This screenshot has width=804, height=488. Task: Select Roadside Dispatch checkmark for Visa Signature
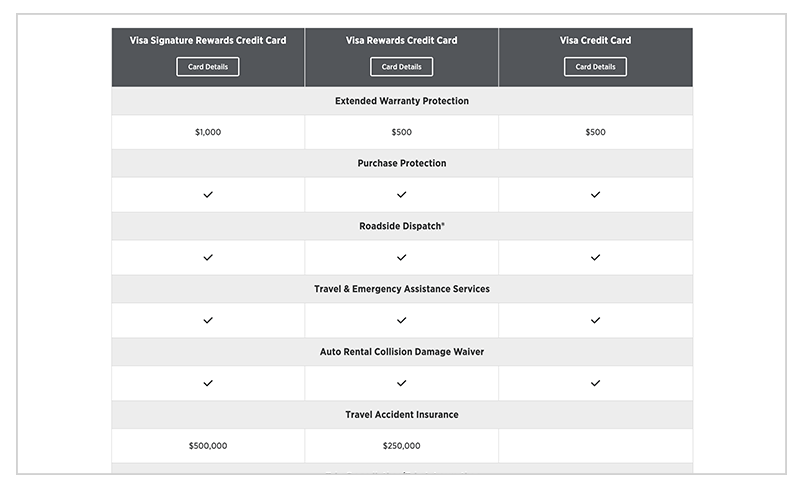[x=208, y=257]
